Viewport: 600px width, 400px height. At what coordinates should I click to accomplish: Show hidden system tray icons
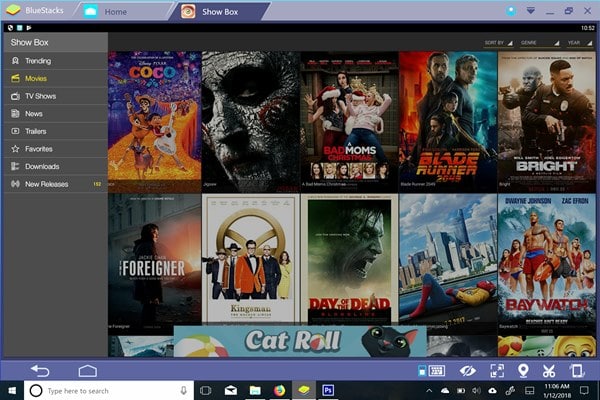[429, 391]
